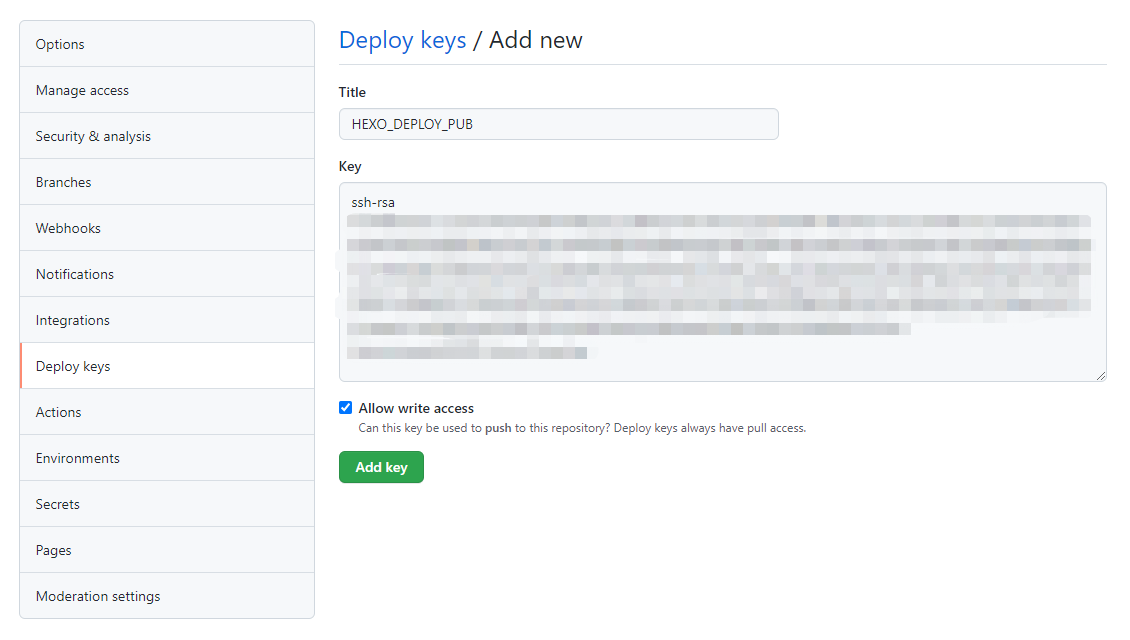The height and width of the screenshot is (640, 1130).
Task: Click the Deploy keys breadcrumb link
Action: (x=402, y=40)
